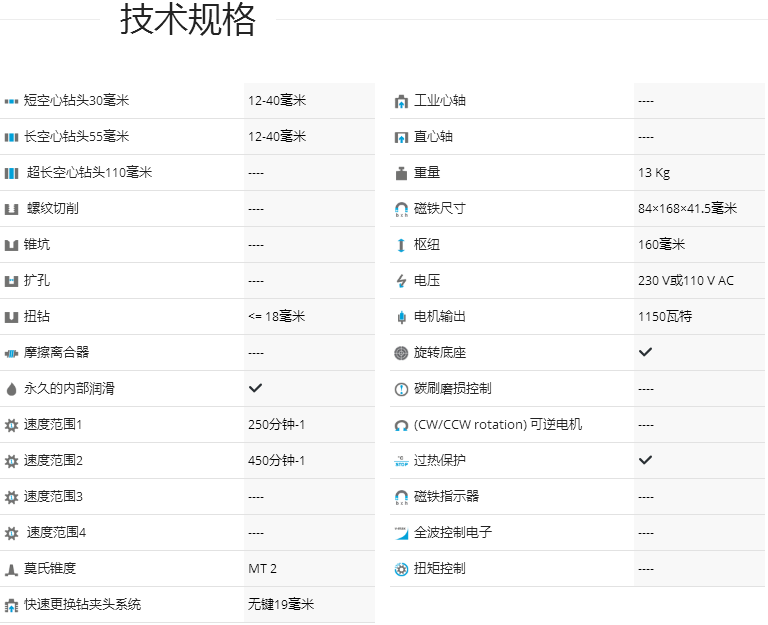This screenshot has width=768, height=625.
Task: Click the rotating base checkmark
Action: pyautogui.click(x=645, y=352)
